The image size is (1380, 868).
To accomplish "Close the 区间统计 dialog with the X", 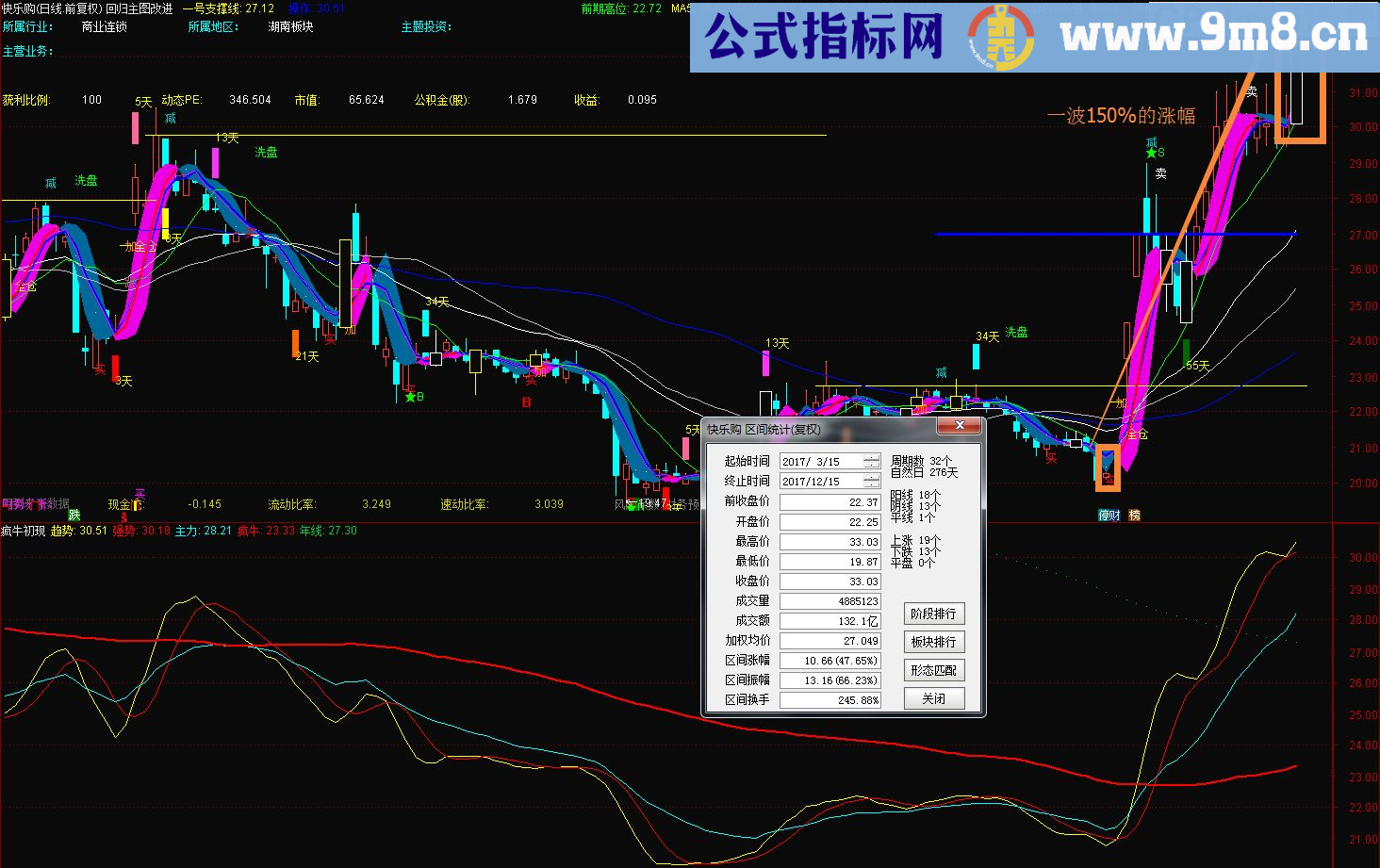I will [x=960, y=426].
